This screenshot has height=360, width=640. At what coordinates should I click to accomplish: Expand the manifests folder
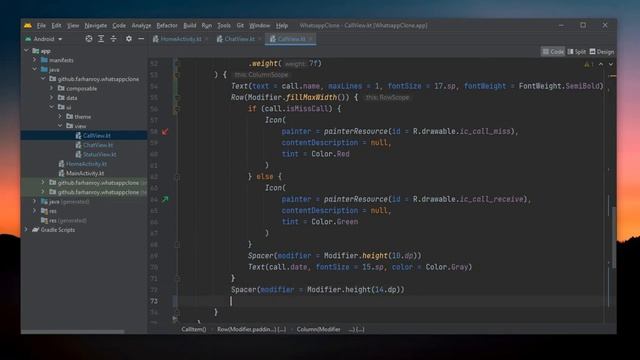pyautogui.click(x=35, y=60)
